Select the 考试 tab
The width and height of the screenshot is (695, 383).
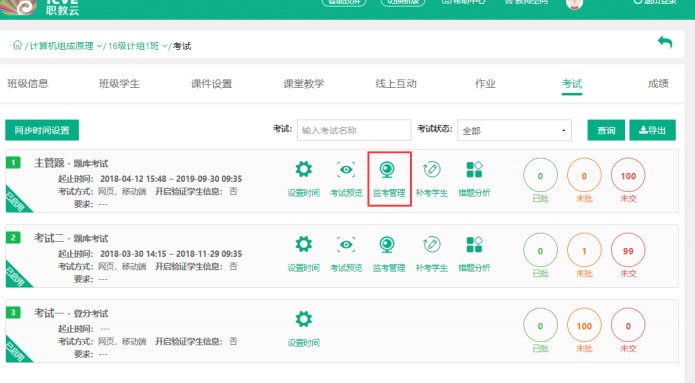tap(572, 83)
